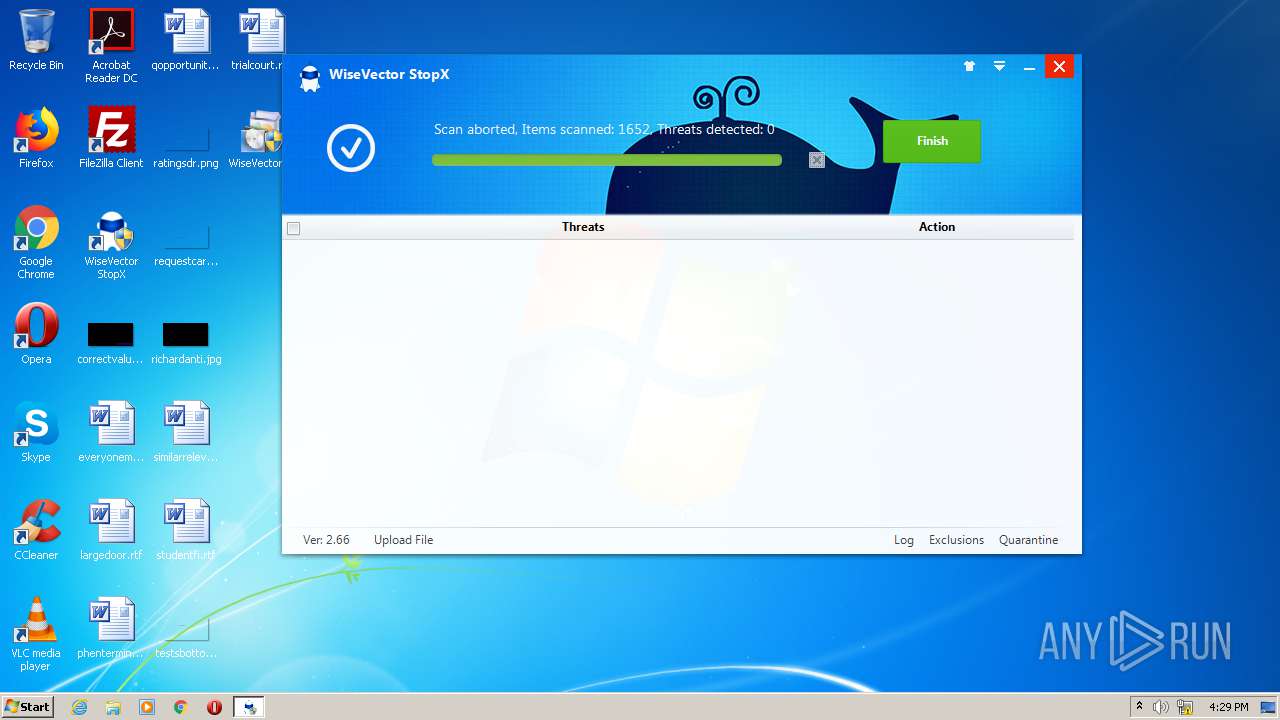Select the CCleaner desktop icon

(36, 530)
